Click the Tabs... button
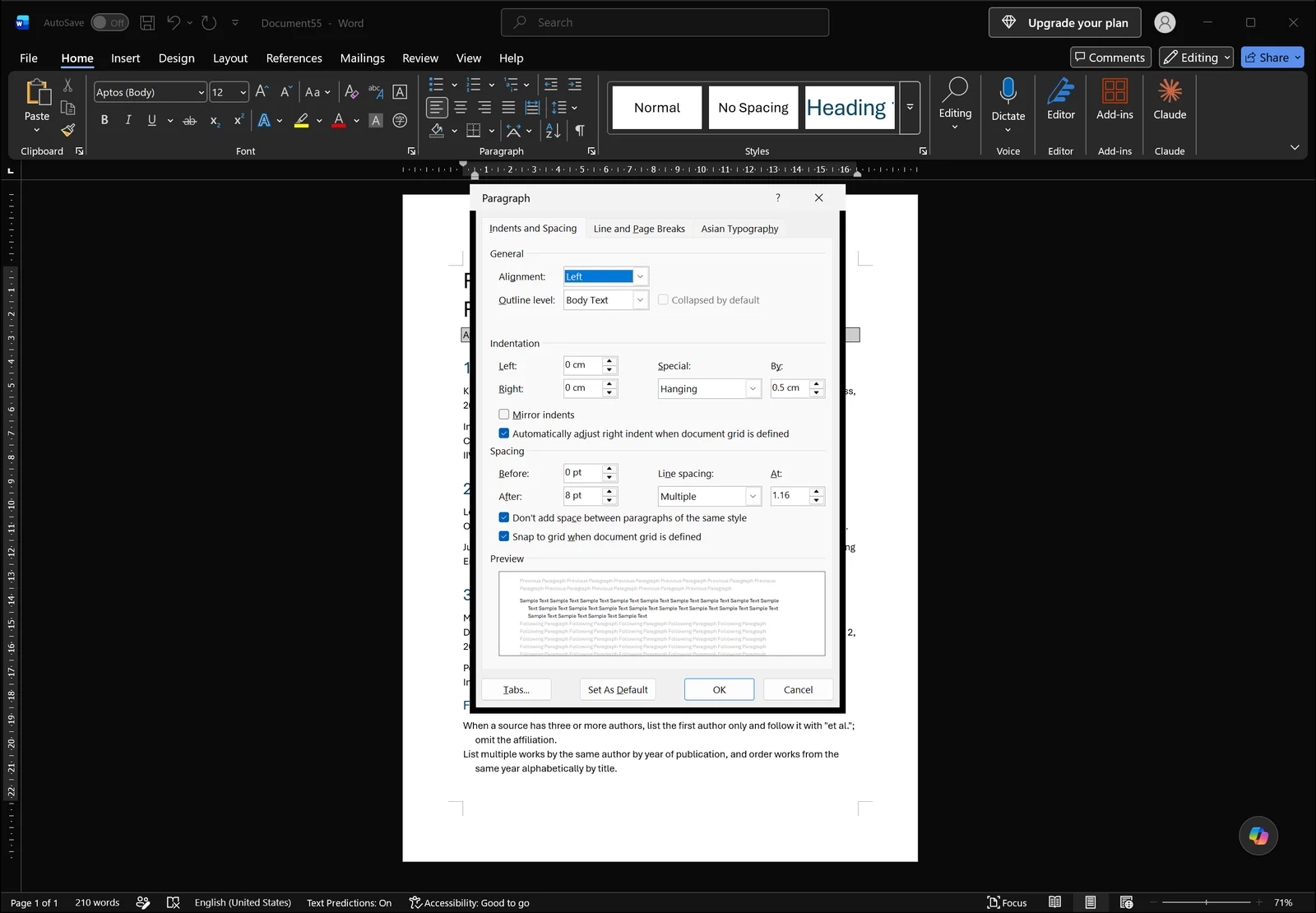Viewport: 1316px width, 913px height. tap(517, 689)
